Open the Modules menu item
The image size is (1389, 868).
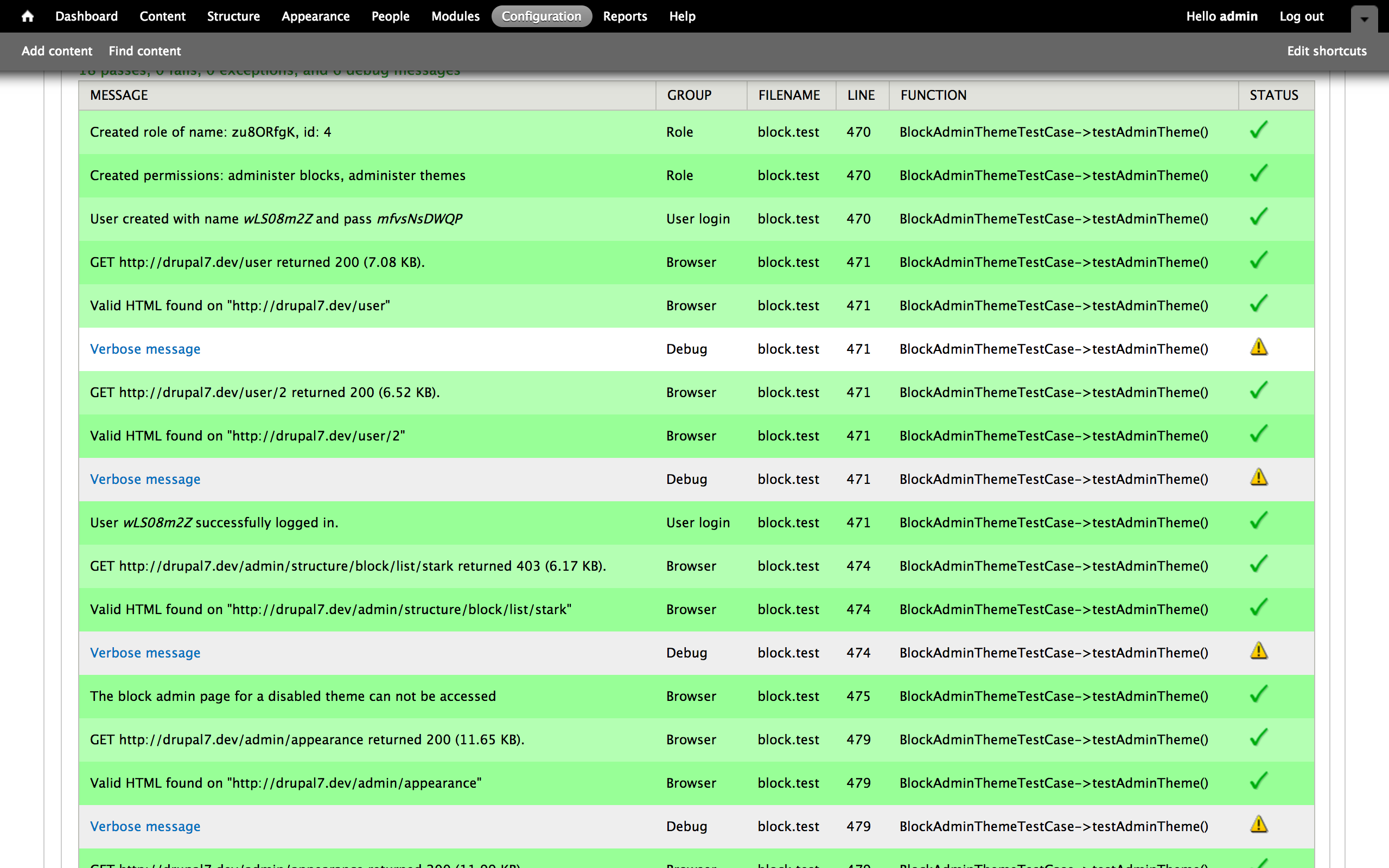455,16
